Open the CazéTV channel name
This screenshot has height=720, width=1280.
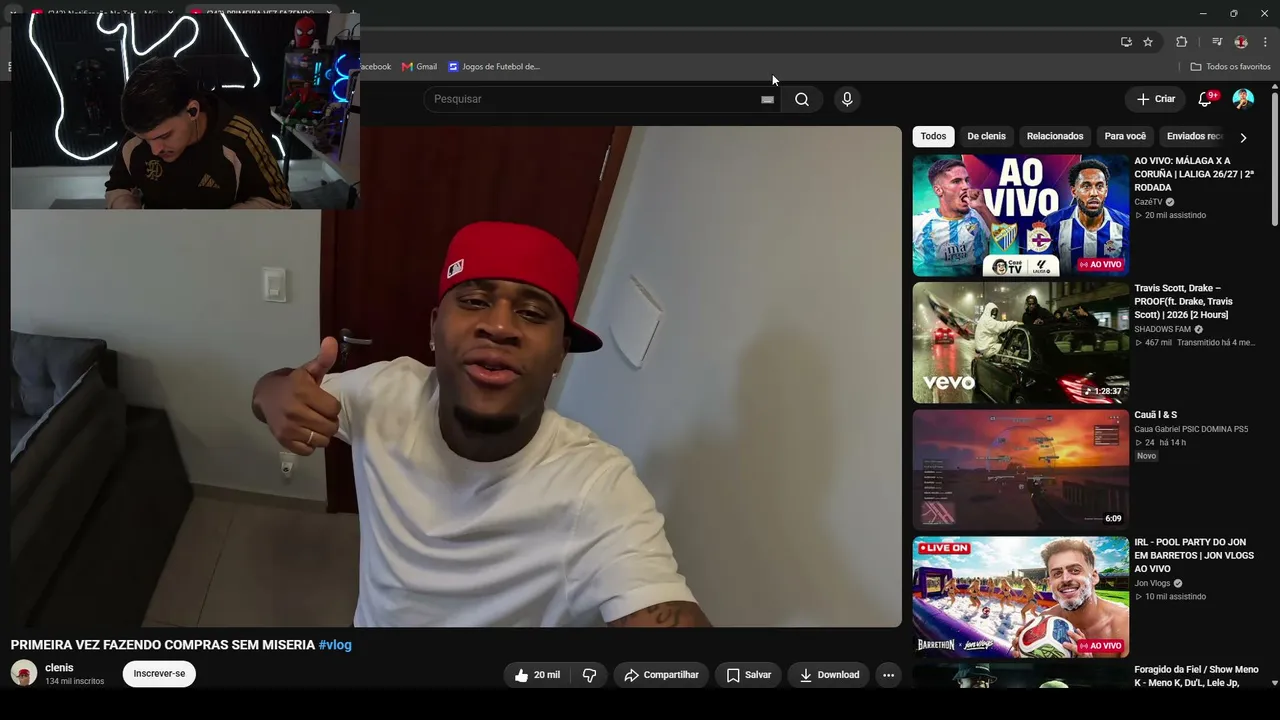point(1149,202)
